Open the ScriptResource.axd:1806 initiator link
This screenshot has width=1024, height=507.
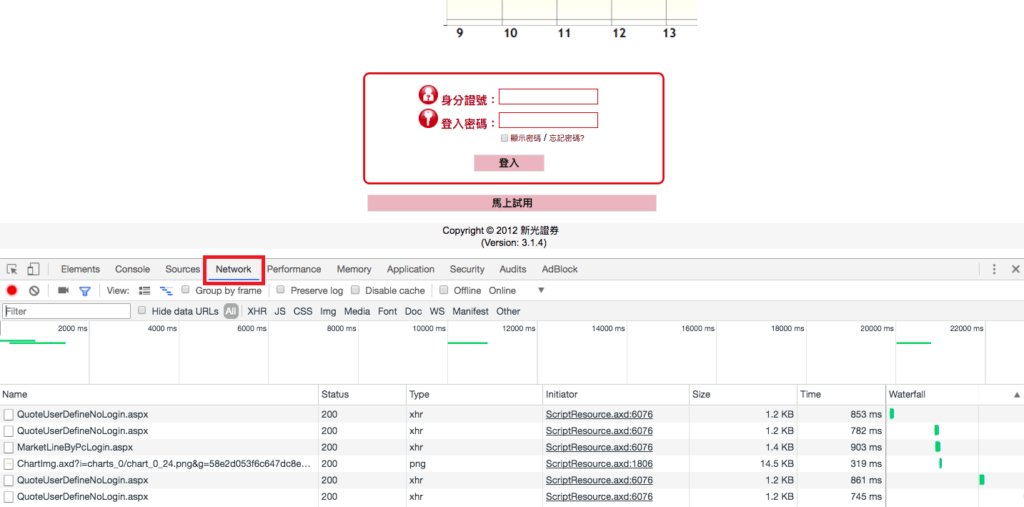[x=599, y=463]
